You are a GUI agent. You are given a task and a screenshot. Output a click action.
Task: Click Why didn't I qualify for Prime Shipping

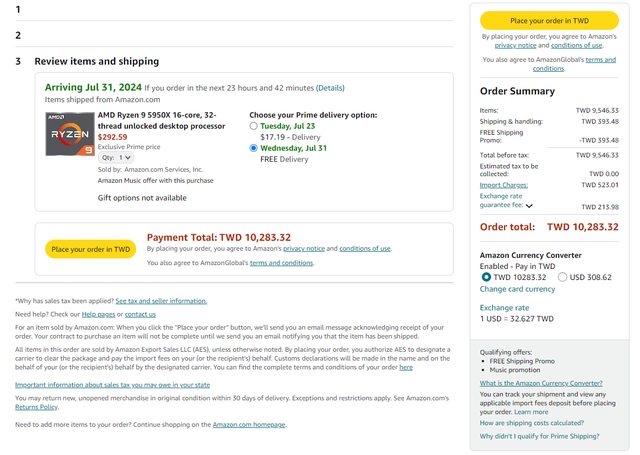click(x=540, y=436)
